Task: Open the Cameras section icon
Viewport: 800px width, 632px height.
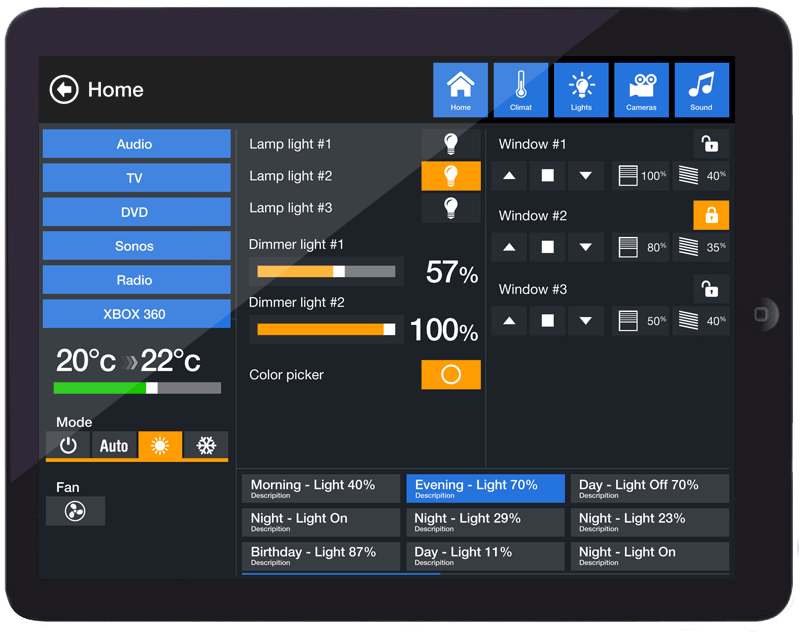Action: [641, 90]
